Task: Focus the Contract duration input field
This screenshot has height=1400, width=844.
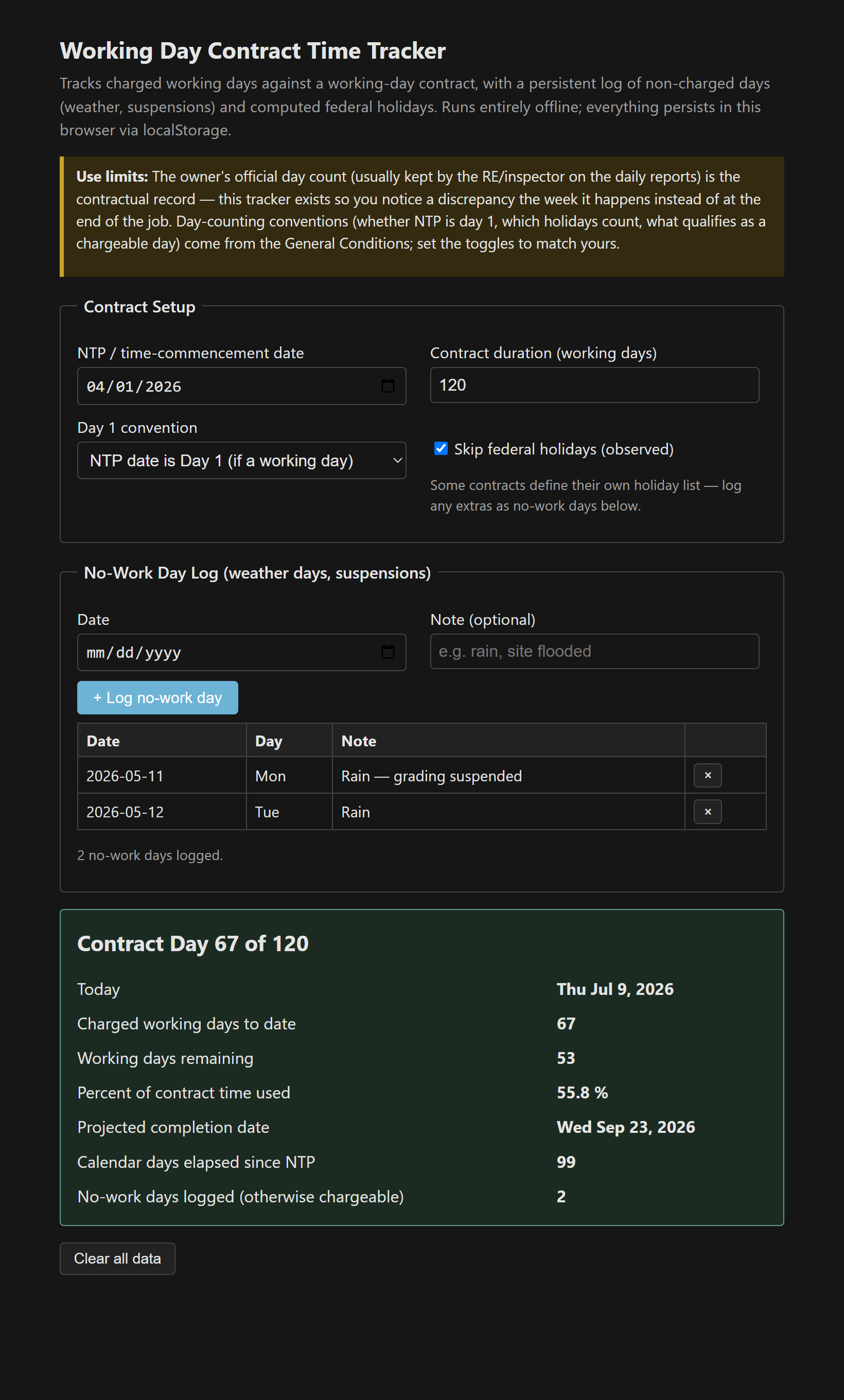Action: click(x=595, y=385)
